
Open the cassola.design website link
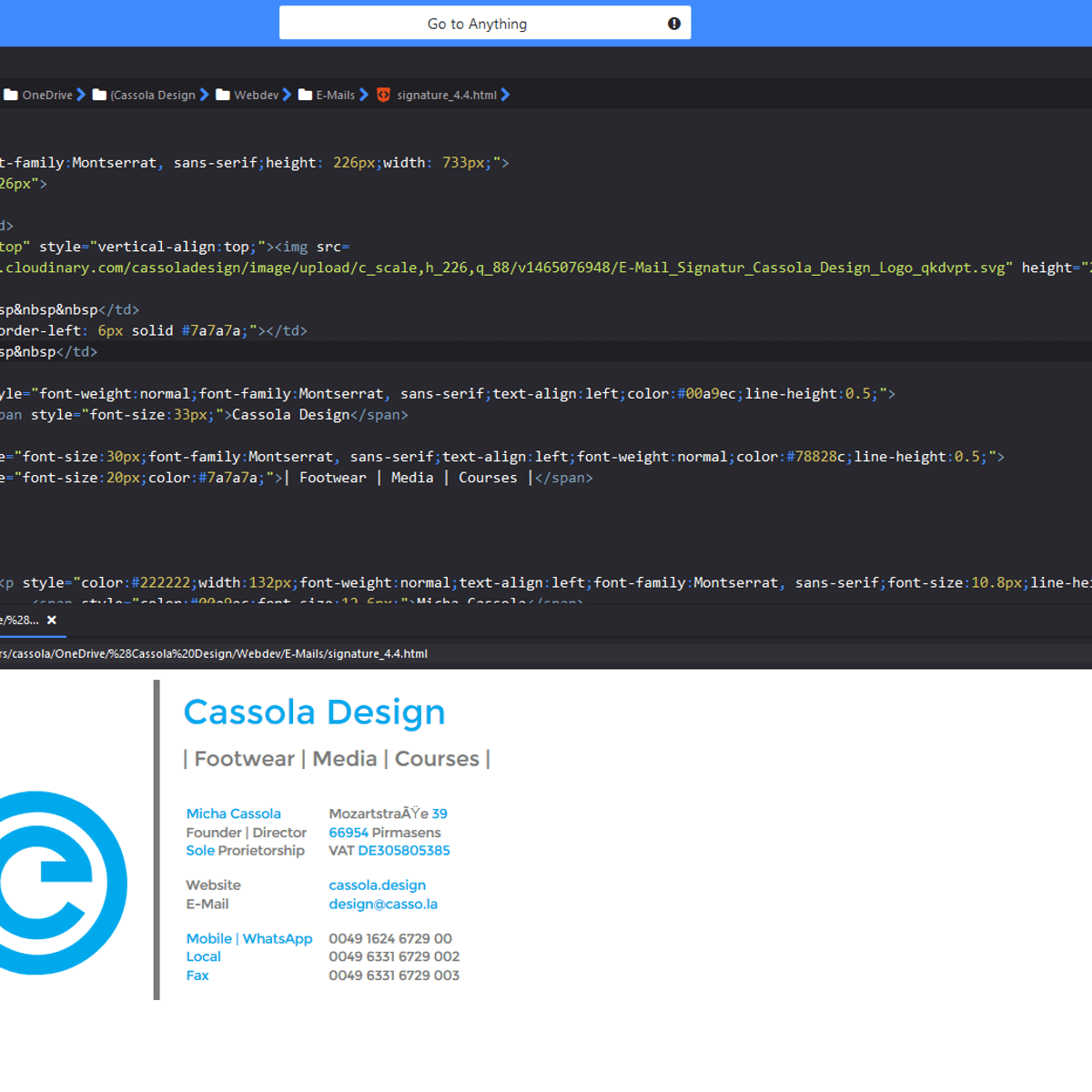[377, 885]
